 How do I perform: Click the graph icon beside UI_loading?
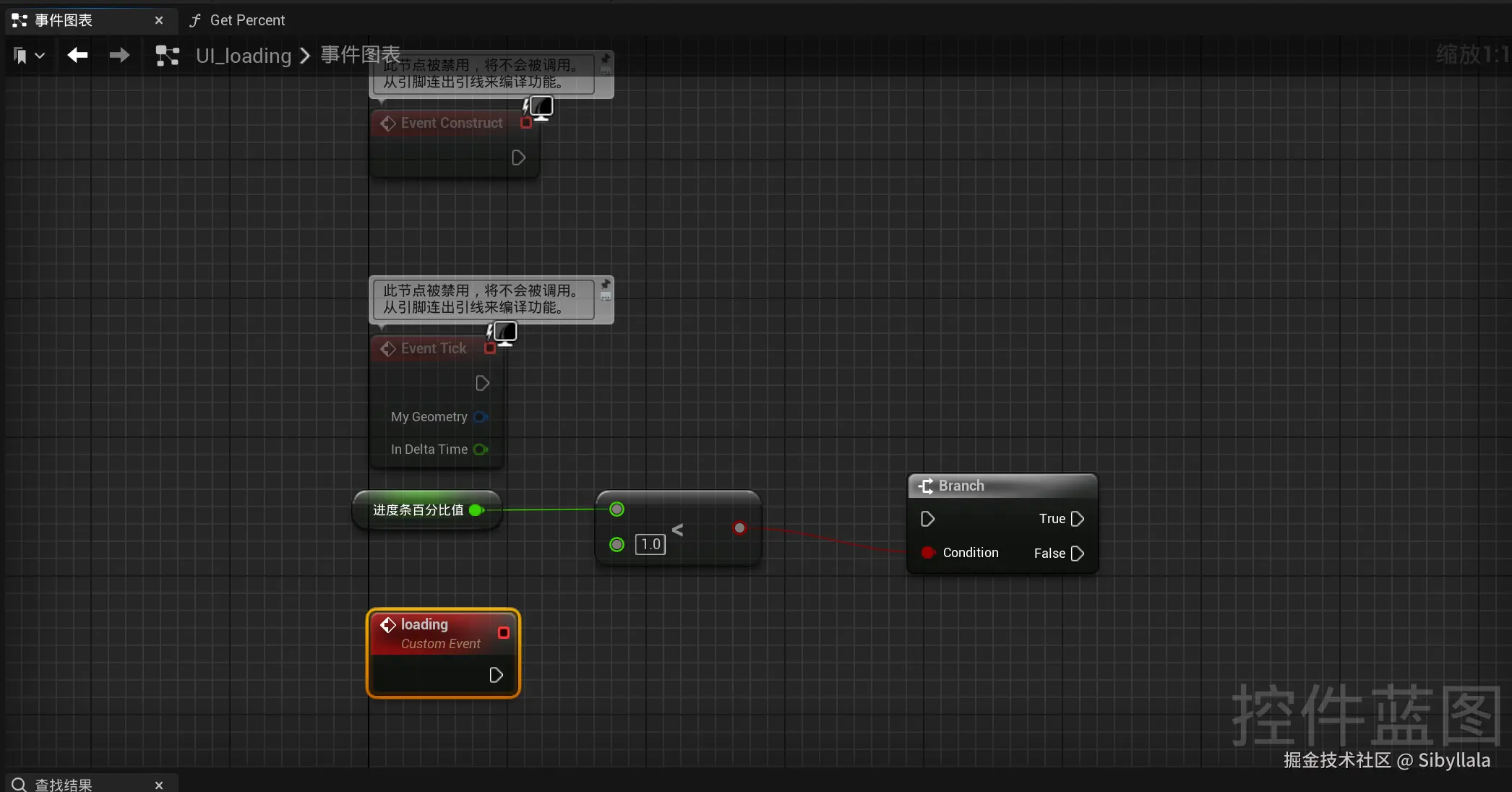click(x=168, y=56)
